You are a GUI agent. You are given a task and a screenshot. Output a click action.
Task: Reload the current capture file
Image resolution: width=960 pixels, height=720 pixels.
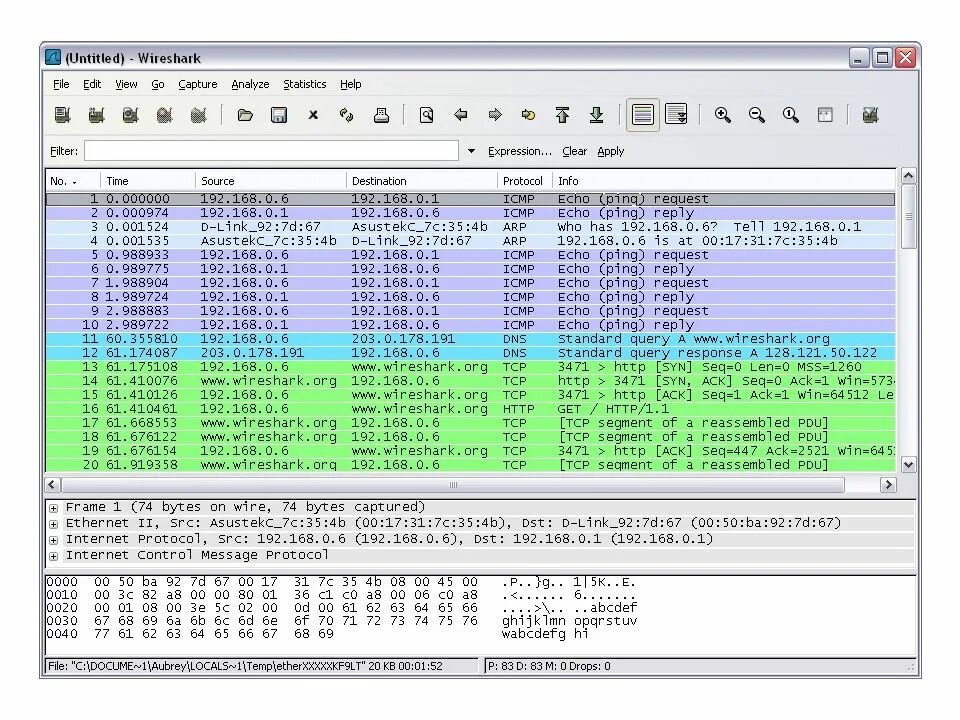(x=347, y=115)
